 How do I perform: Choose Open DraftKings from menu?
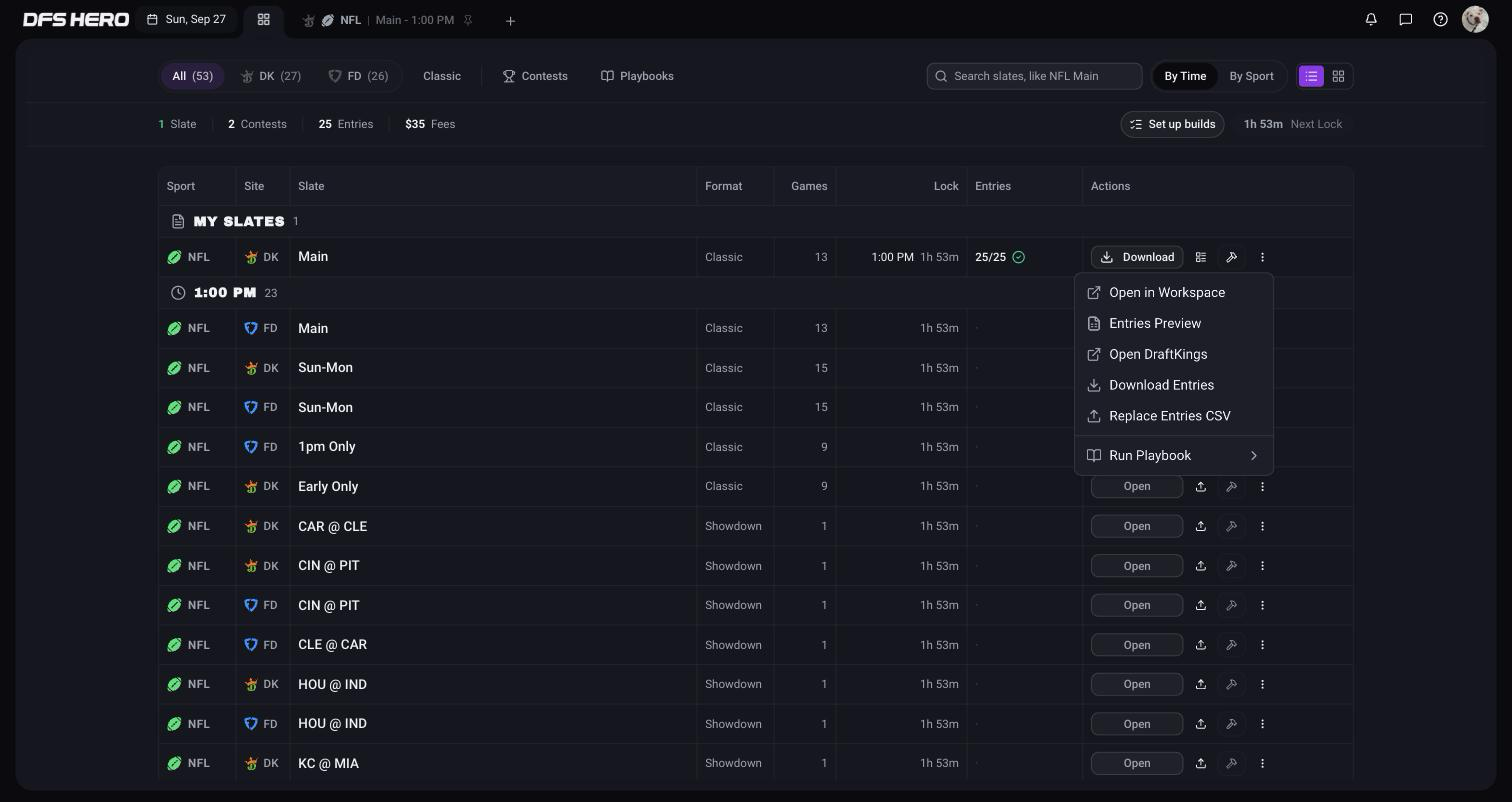coord(1174,355)
